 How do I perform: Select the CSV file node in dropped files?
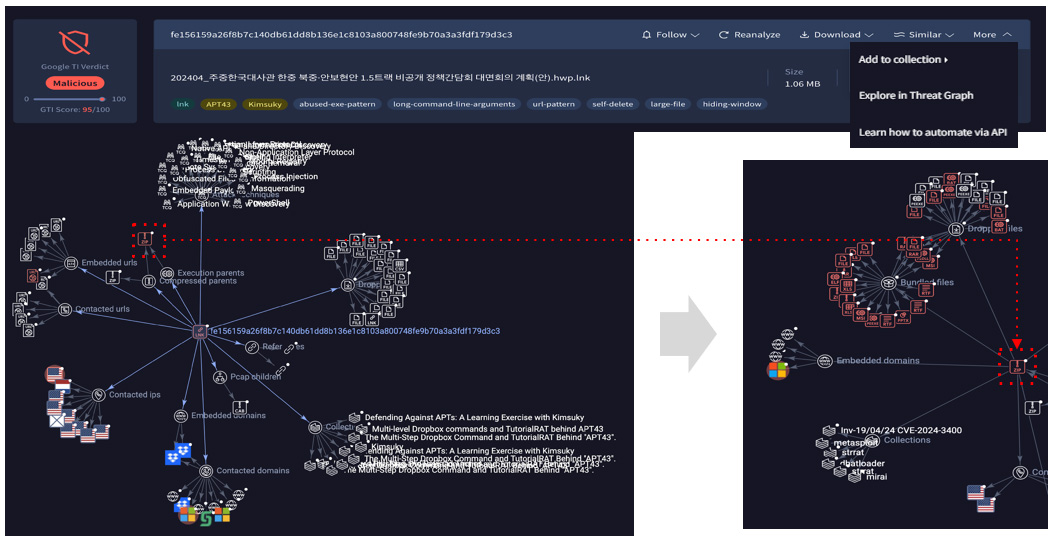(399, 266)
